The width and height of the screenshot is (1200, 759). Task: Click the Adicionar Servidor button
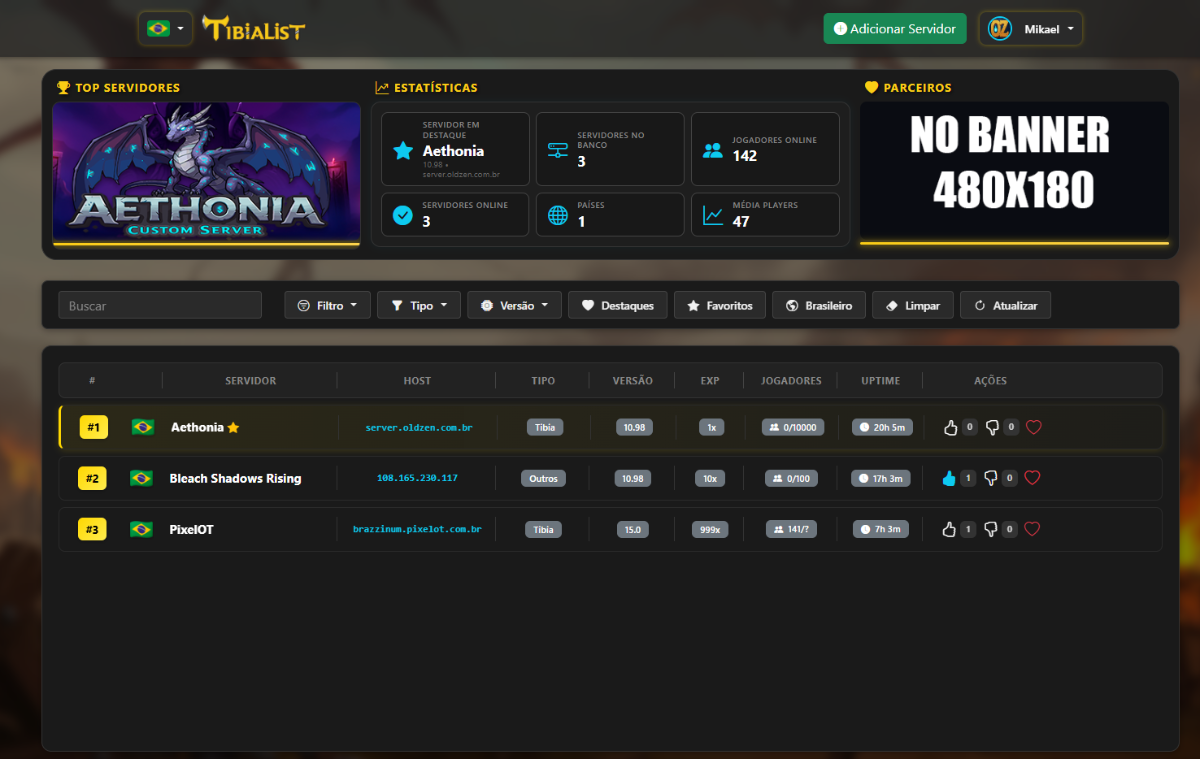tap(895, 29)
